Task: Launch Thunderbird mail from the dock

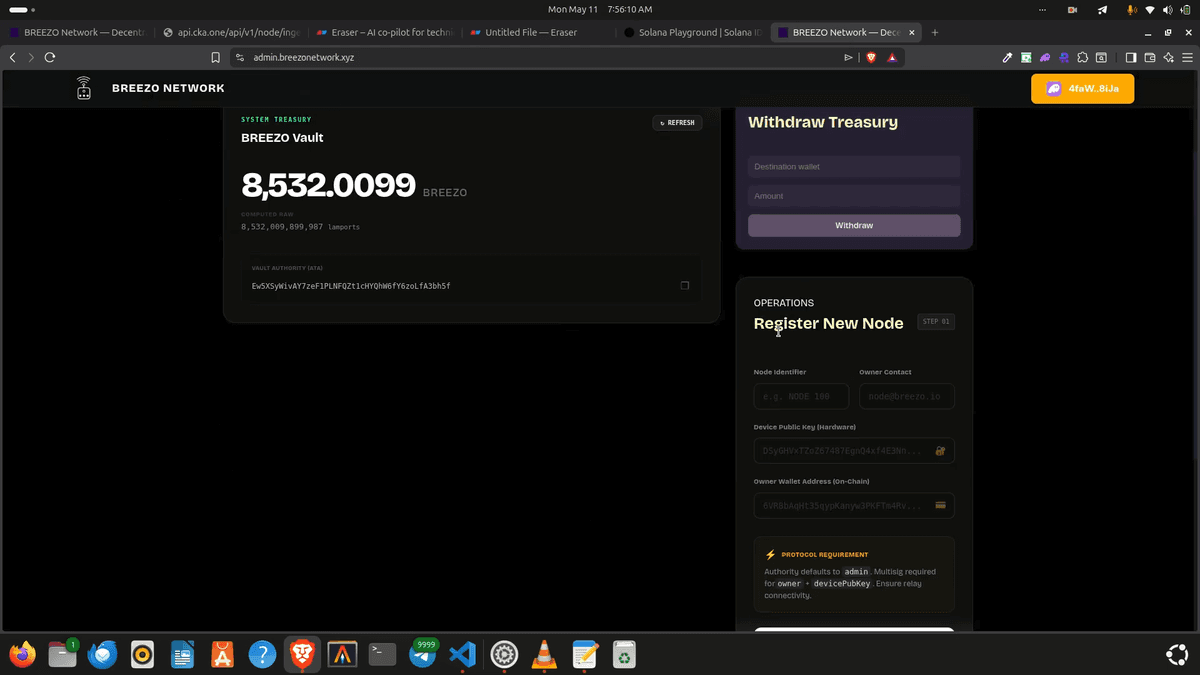Action: coord(102,655)
